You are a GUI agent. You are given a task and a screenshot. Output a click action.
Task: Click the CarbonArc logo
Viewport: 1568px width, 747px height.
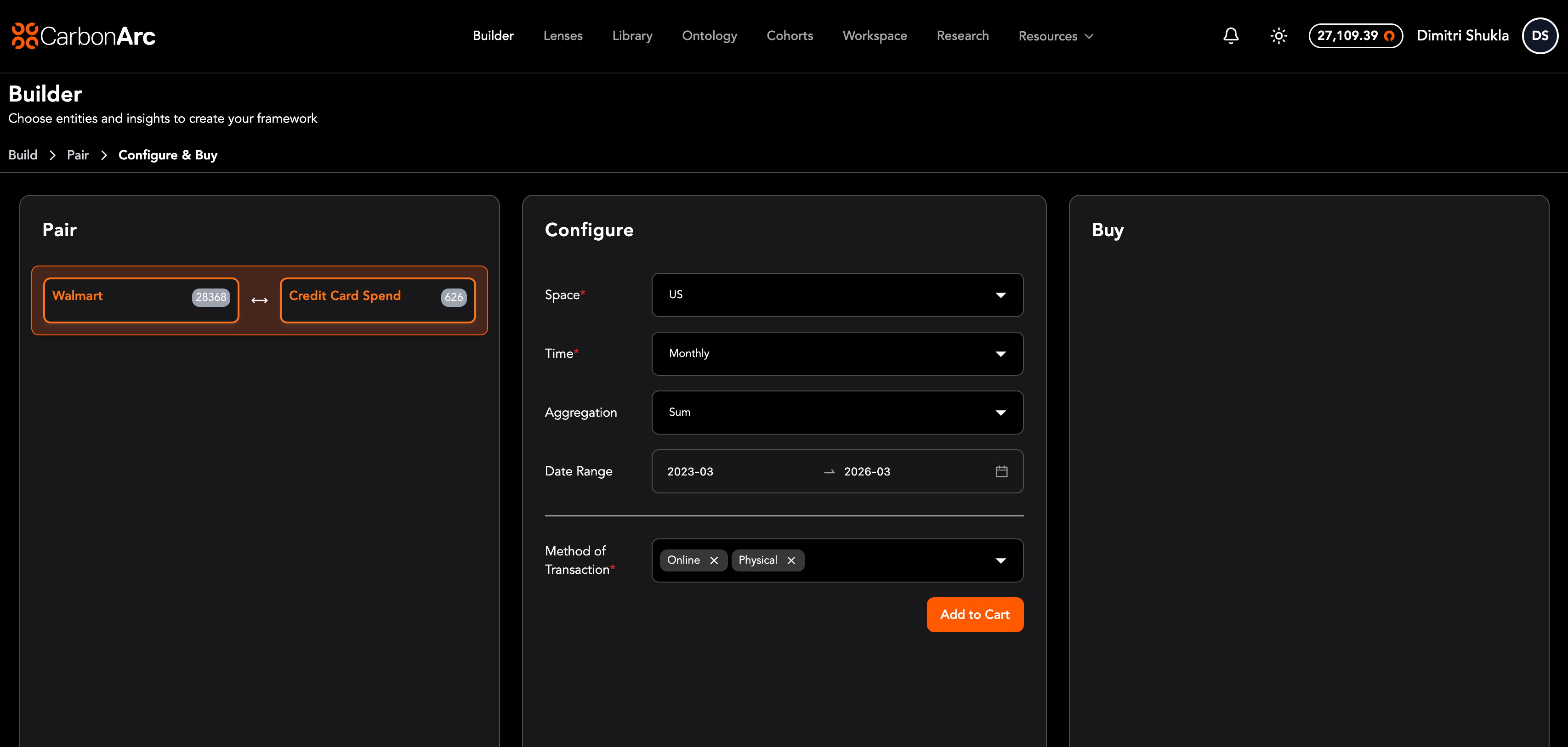(83, 36)
